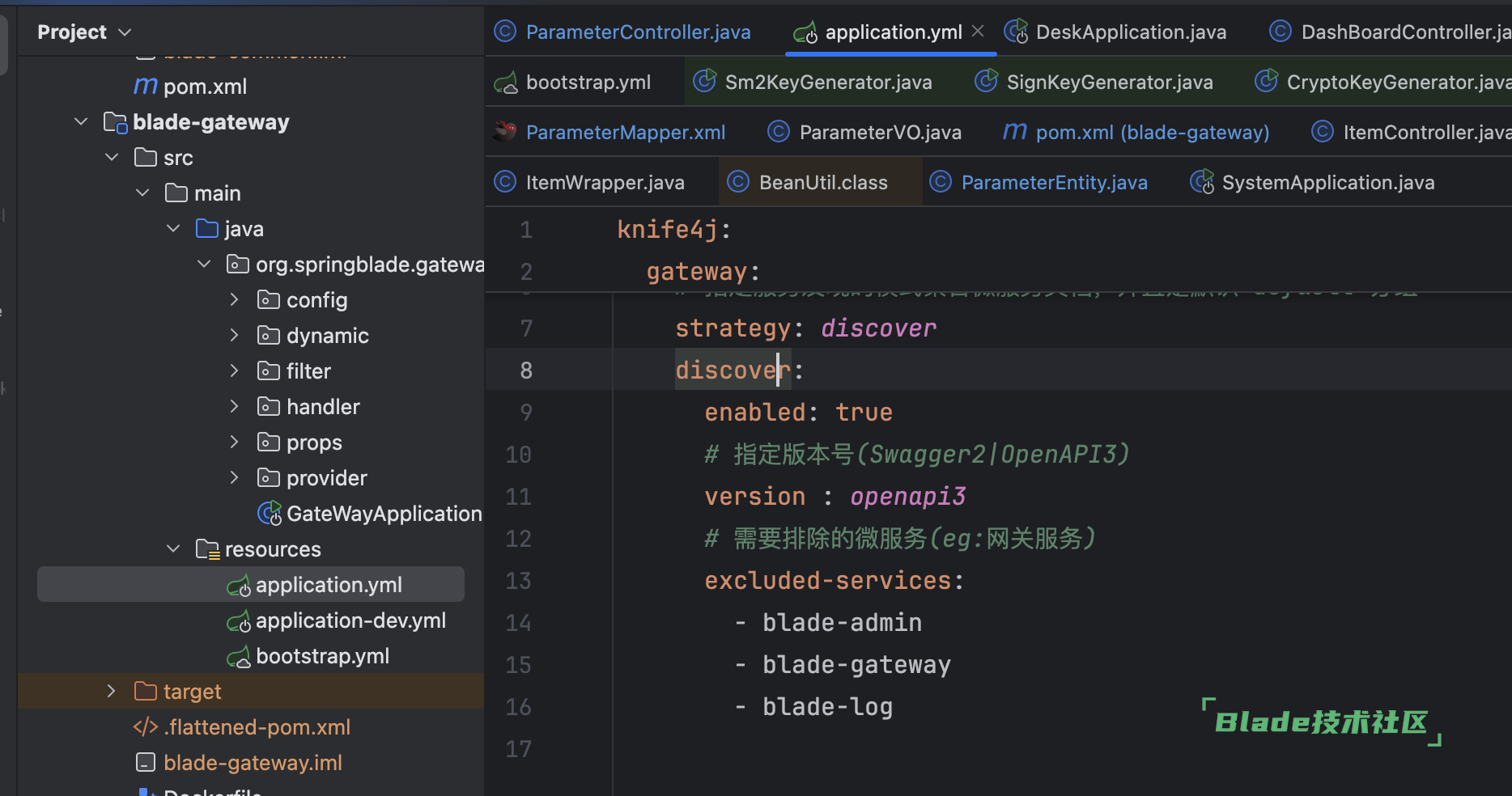Viewport: 1512px width, 796px height.
Task: Collapse the blade-gateway module node
Action: click(x=81, y=122)
